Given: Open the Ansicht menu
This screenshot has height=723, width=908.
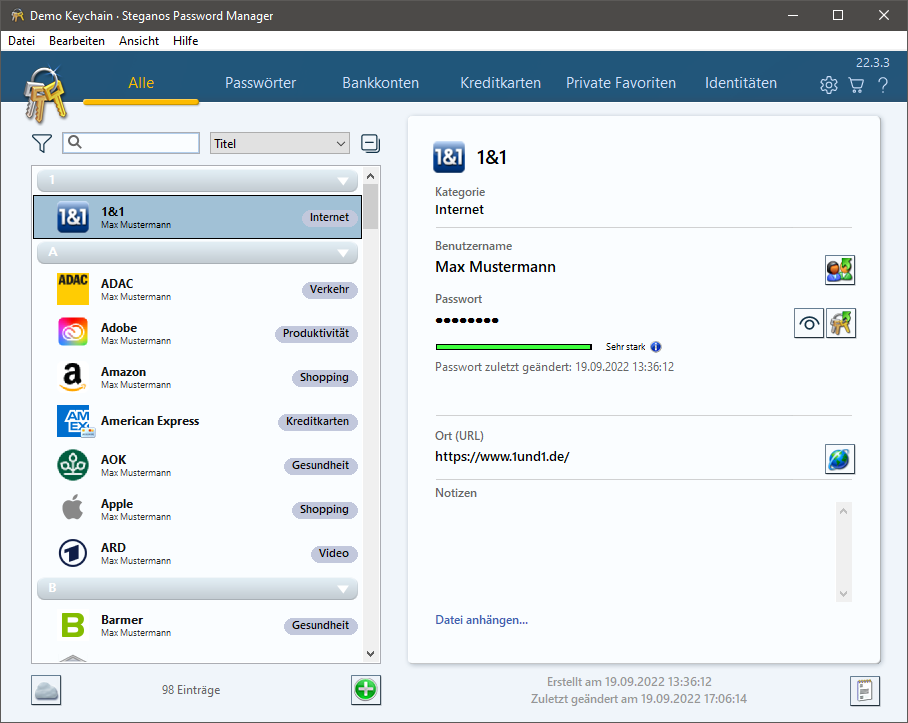Looking at the screenshot, I should click(x=139, y=41).
